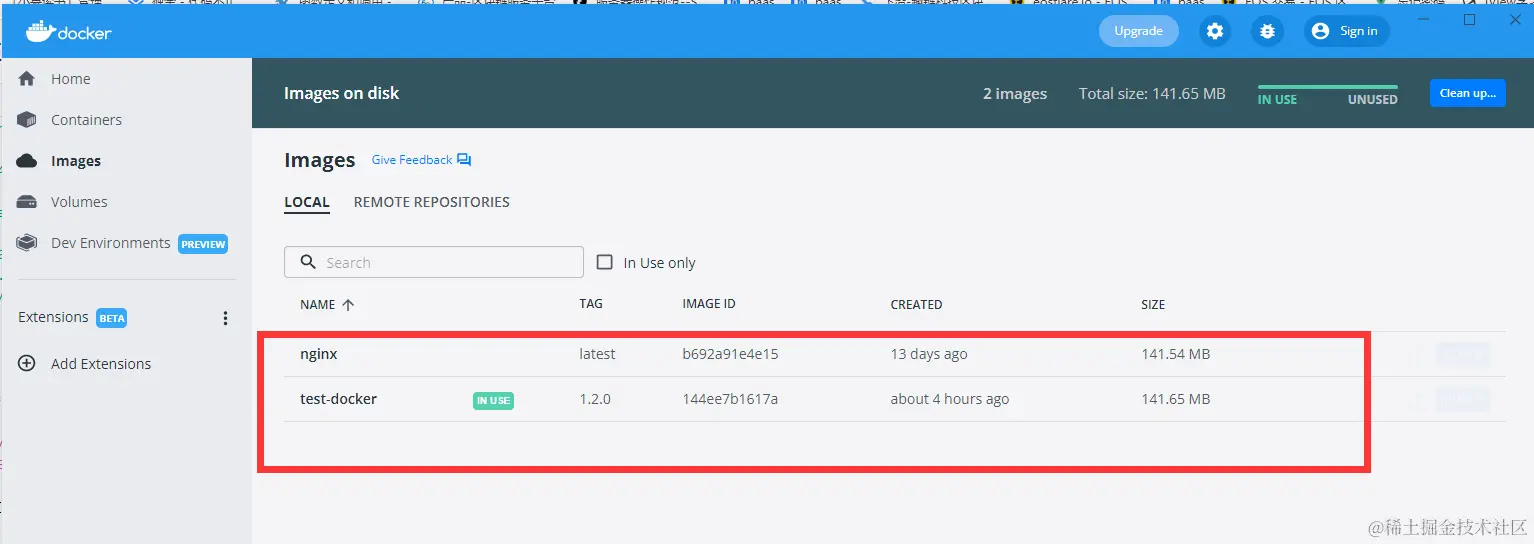Click the magnifier icon in Search
1534x544 pixels.
(308, 262)
